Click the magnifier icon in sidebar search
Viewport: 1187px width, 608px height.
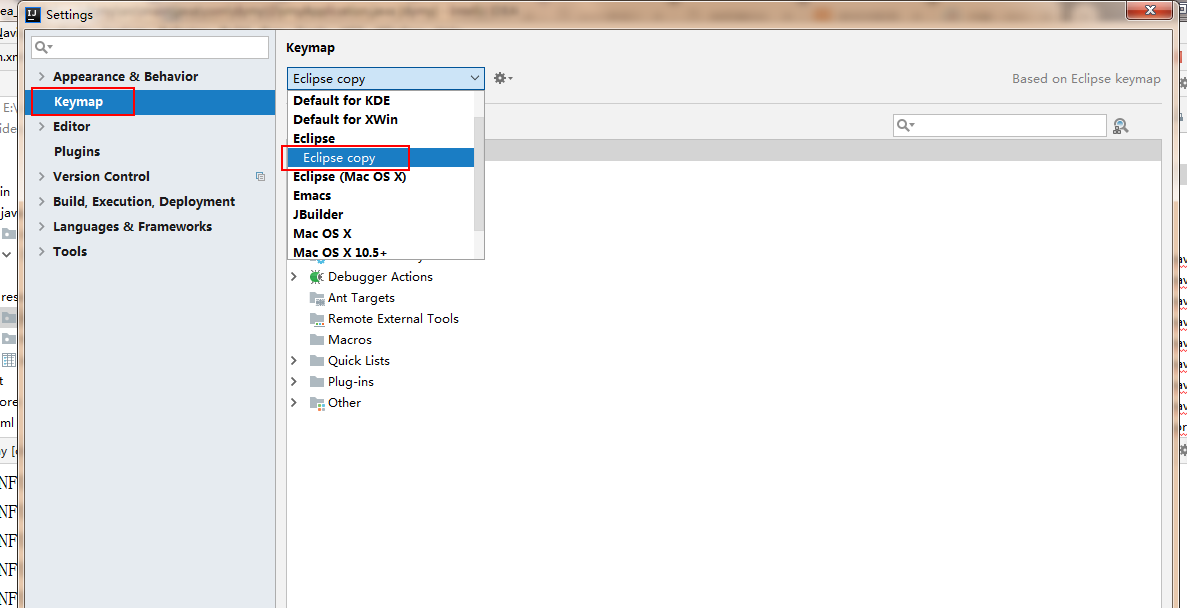click(x=44, y=48)
